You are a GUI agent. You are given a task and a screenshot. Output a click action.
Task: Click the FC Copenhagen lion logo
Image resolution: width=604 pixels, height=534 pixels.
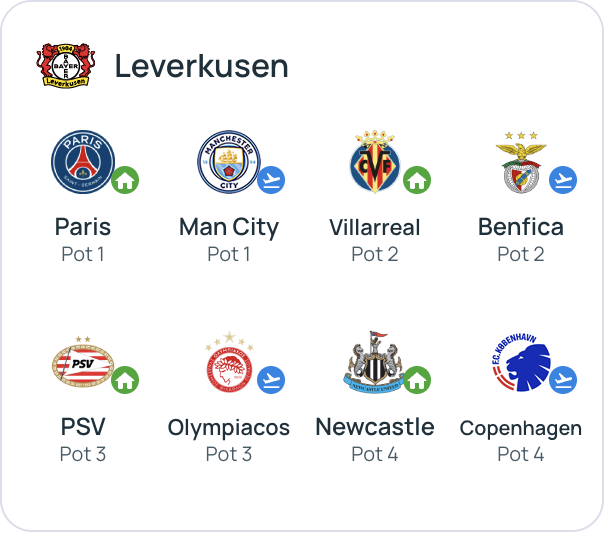[520, 362]
